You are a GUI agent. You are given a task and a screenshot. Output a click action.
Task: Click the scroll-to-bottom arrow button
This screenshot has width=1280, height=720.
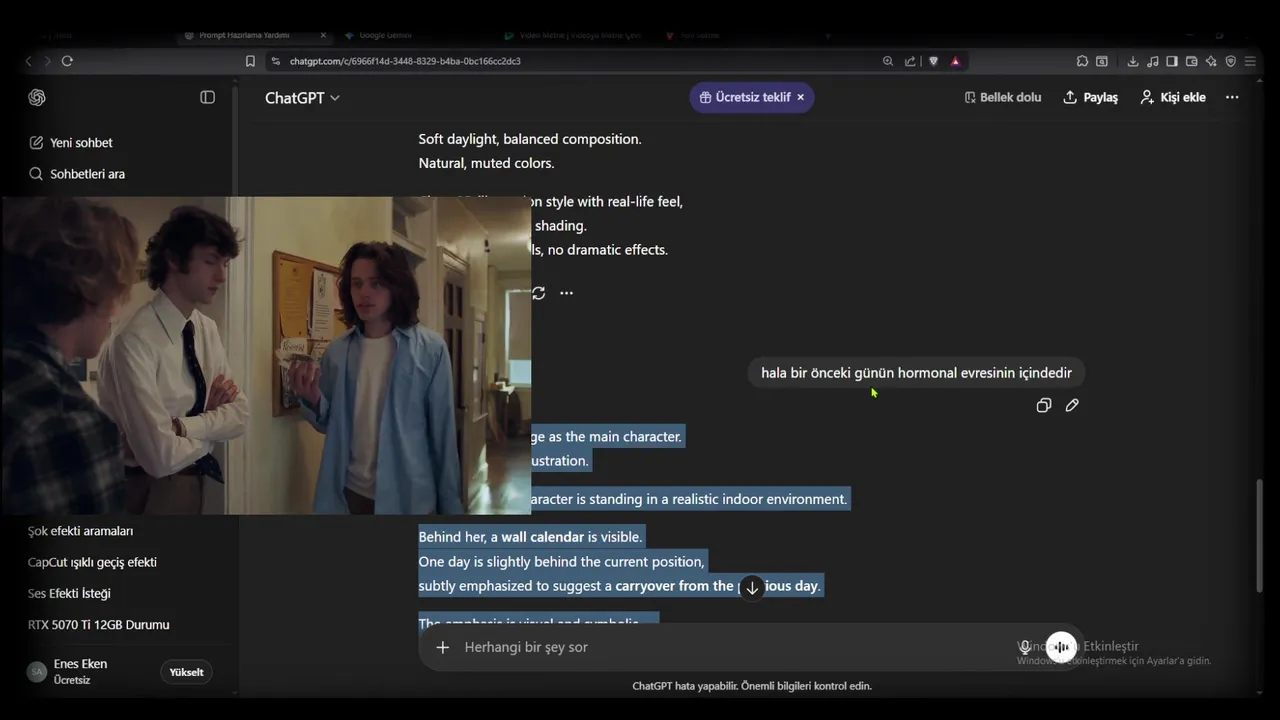(x=752, y=588)
